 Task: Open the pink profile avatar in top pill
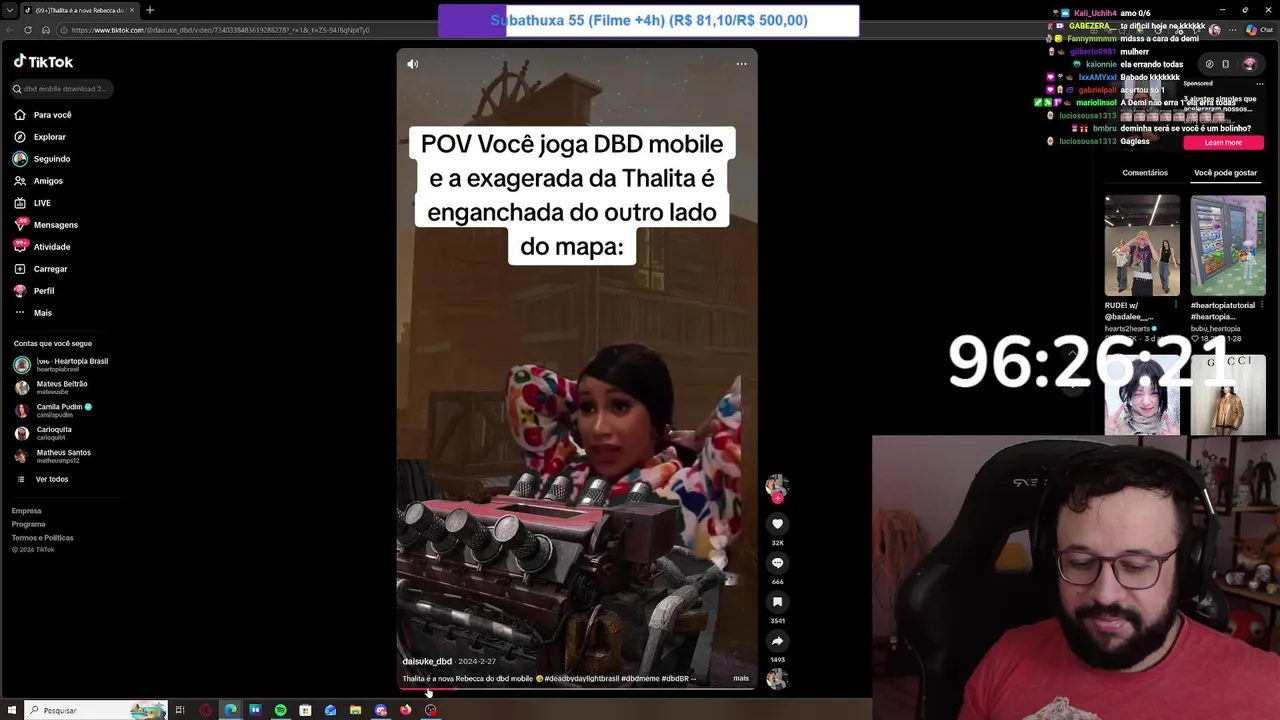[x=1249, y=64]
